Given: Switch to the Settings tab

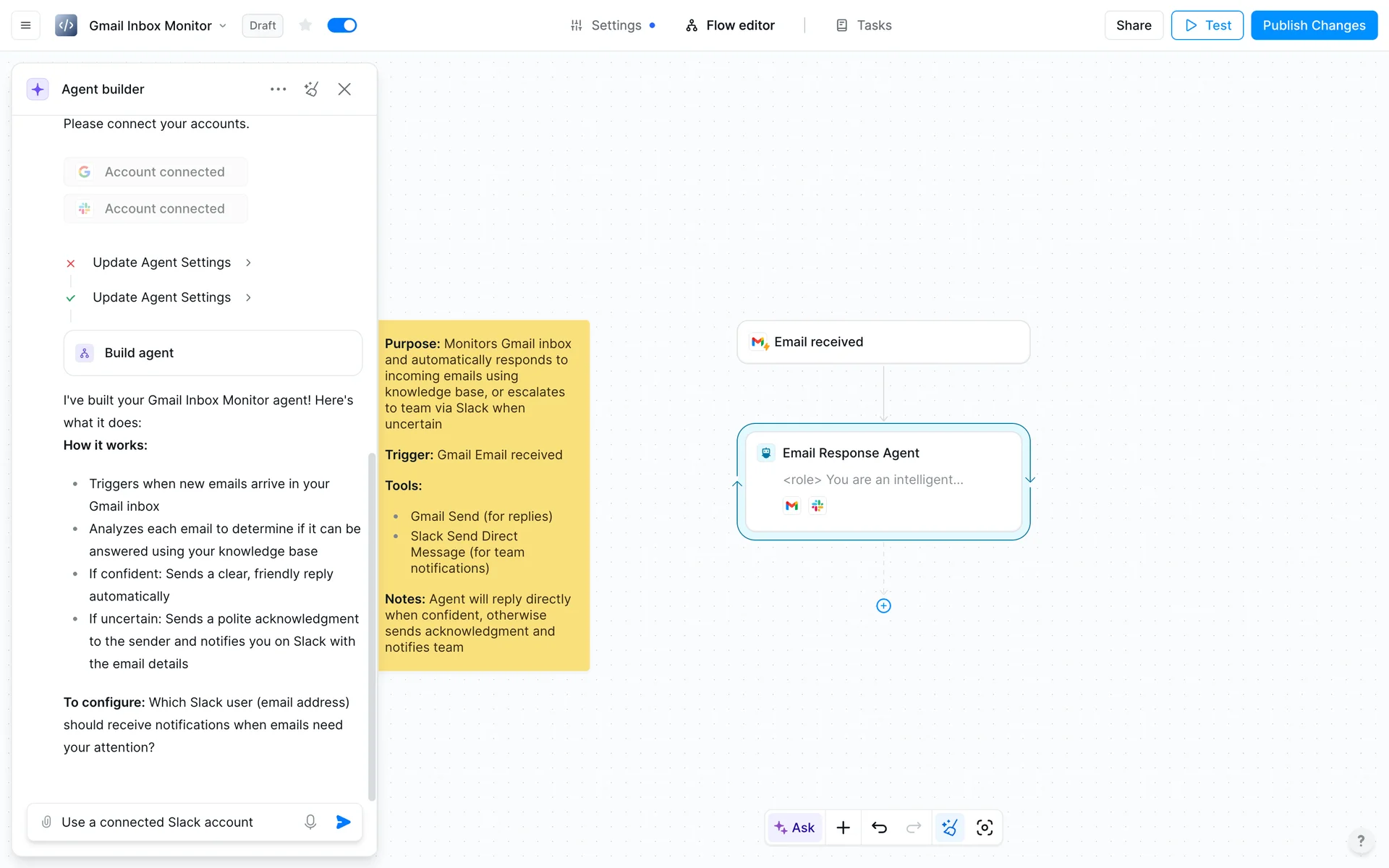Looking at the screenshot, I should click(615, 25).
